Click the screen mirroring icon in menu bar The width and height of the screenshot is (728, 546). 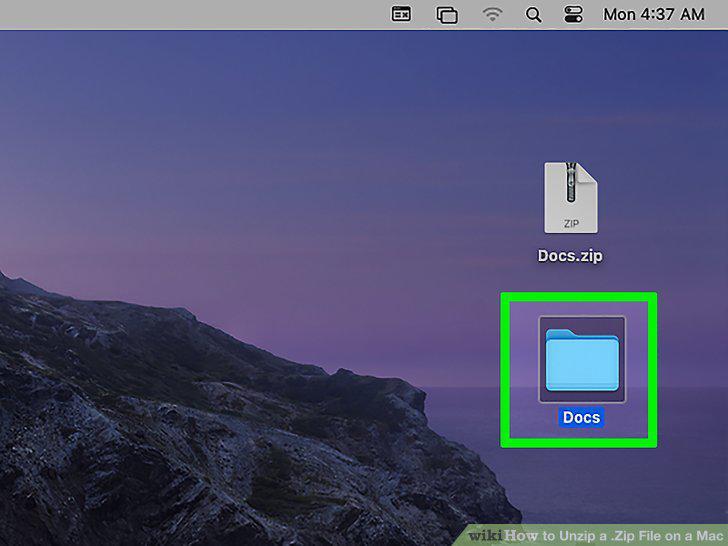pos(447,15)
